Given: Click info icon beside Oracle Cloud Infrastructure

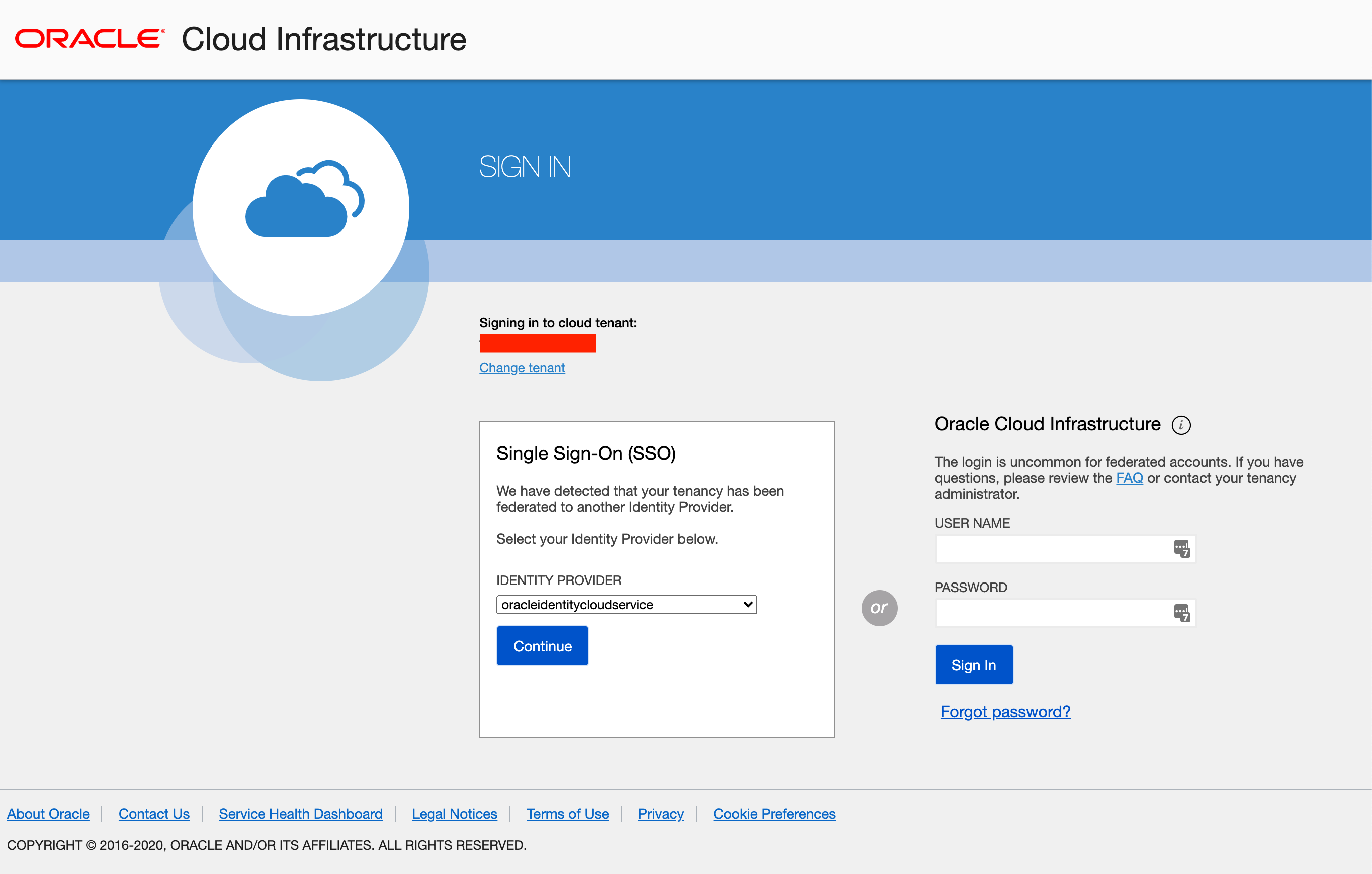Looking at the screenshot, I should click(1180, 425).
